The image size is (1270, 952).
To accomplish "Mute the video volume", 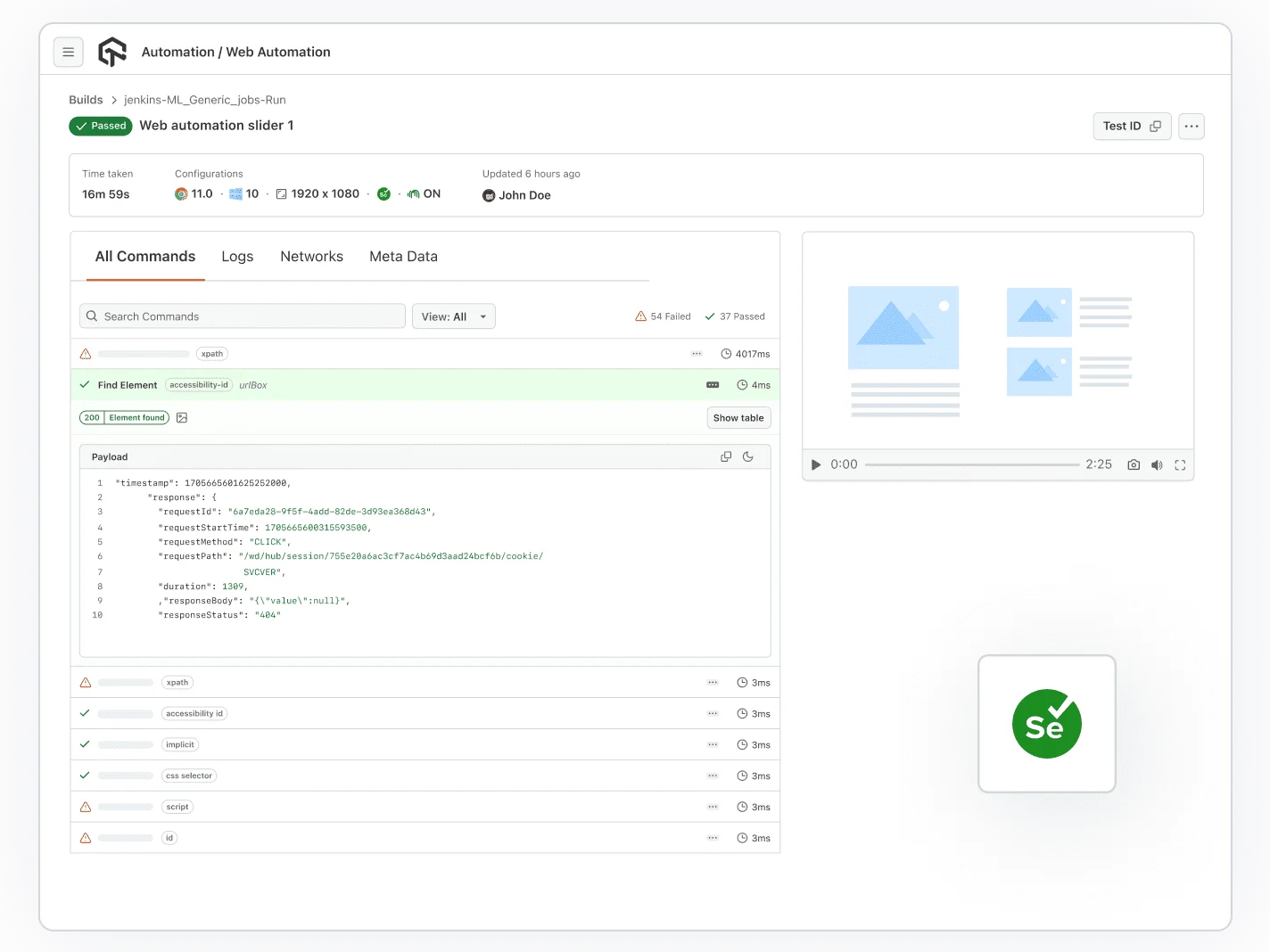I will pyautogui.click(x=1157, y=464).
